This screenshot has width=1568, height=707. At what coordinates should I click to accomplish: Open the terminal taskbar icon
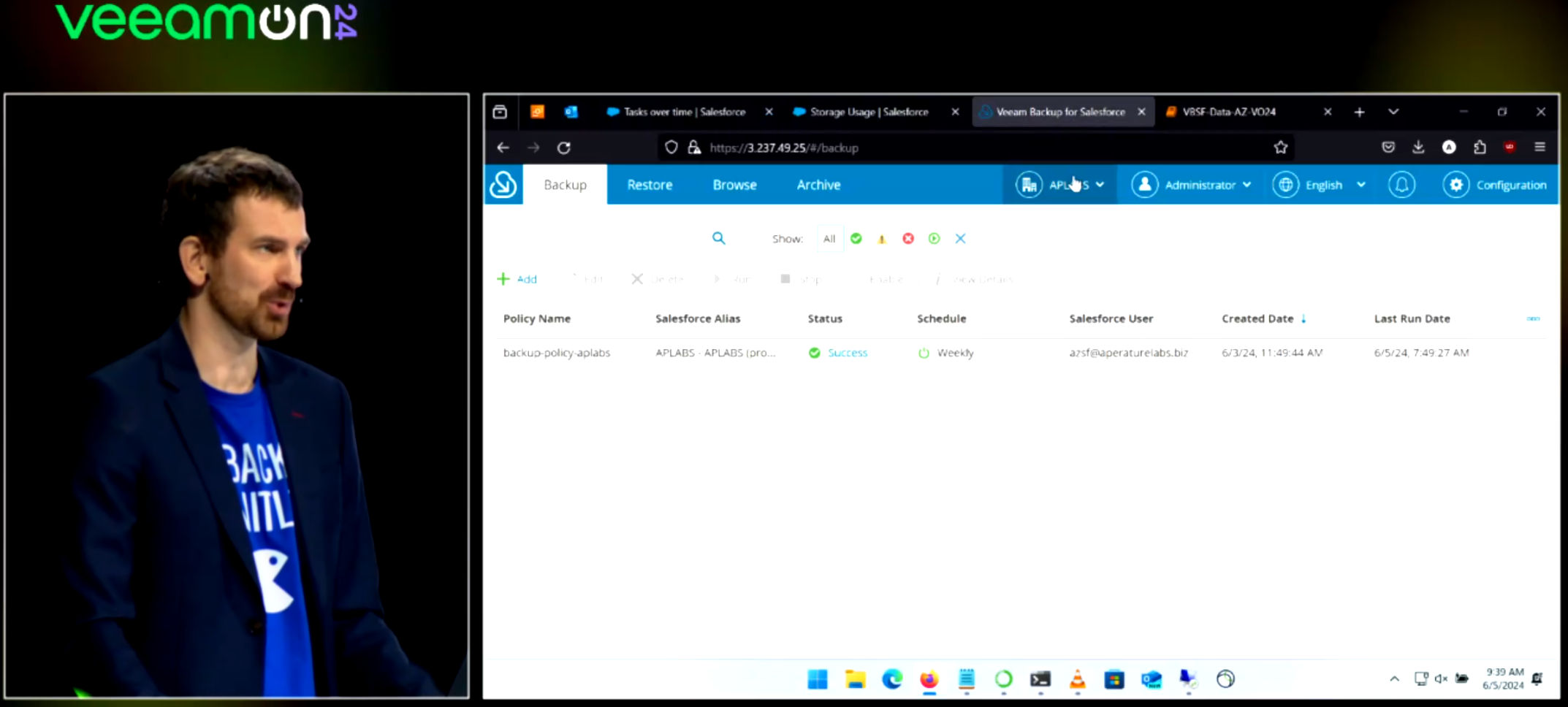1040,679
